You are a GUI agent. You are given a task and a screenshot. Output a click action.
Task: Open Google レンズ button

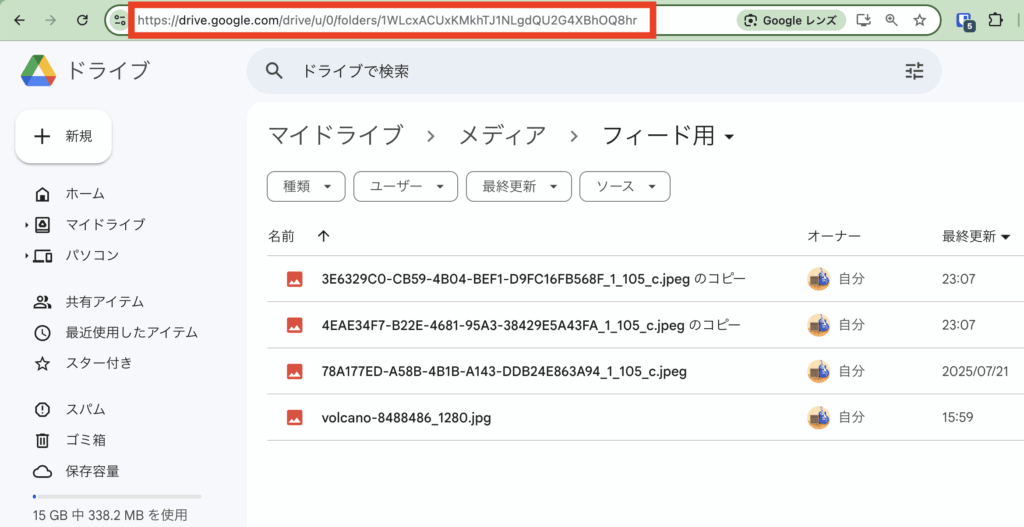click(791, 20)
